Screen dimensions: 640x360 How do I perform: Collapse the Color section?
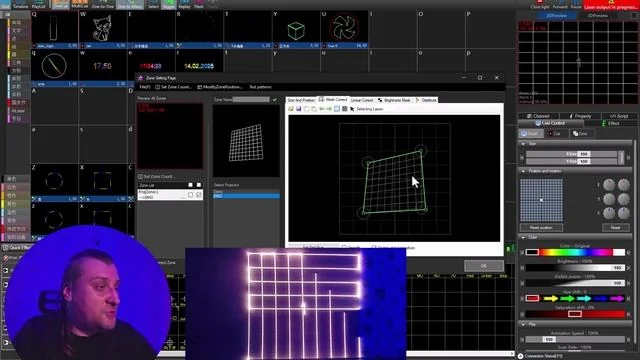[523, 237]
